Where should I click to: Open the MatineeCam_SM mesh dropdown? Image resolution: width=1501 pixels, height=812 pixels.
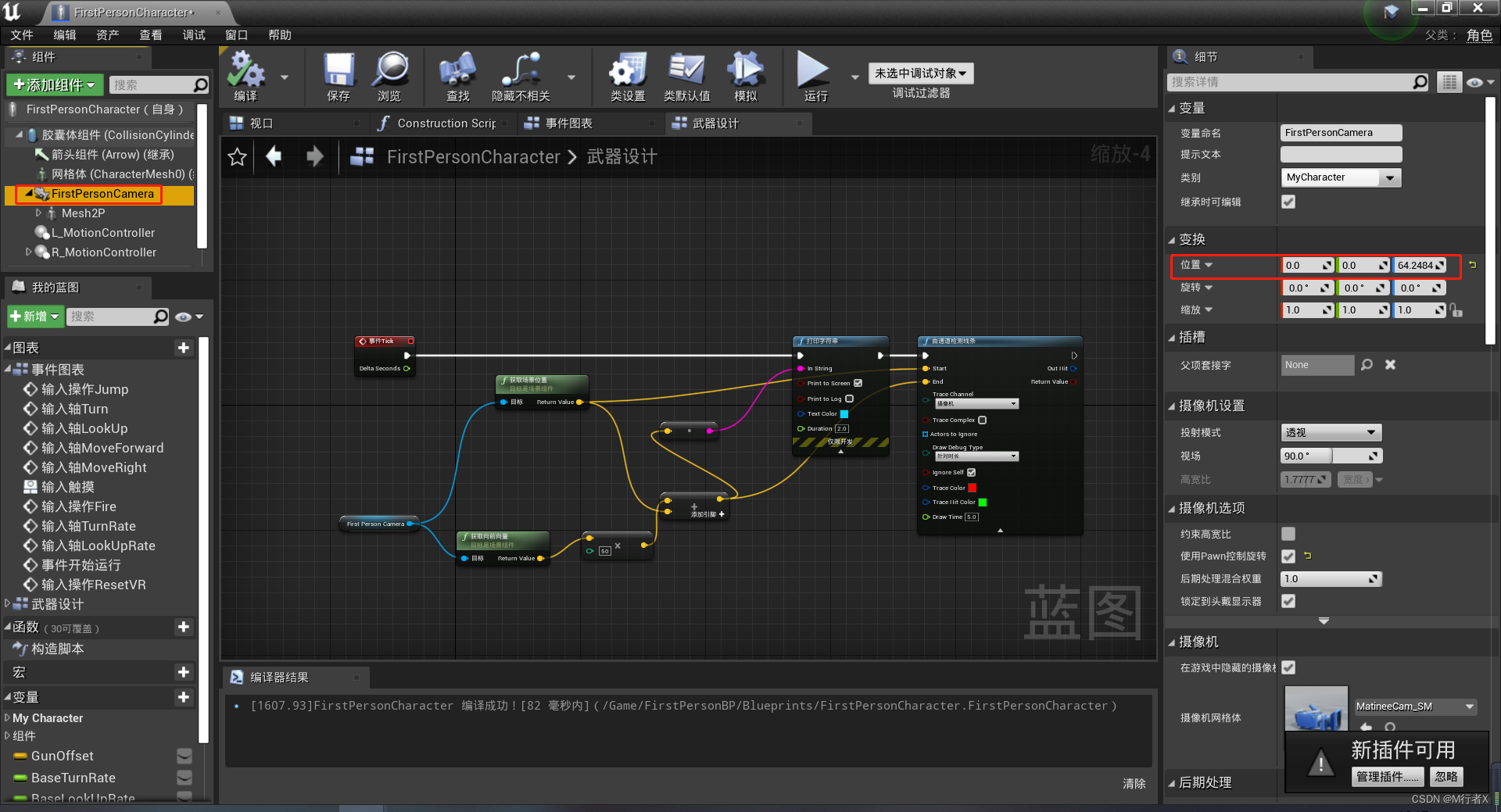[1415, 706]
